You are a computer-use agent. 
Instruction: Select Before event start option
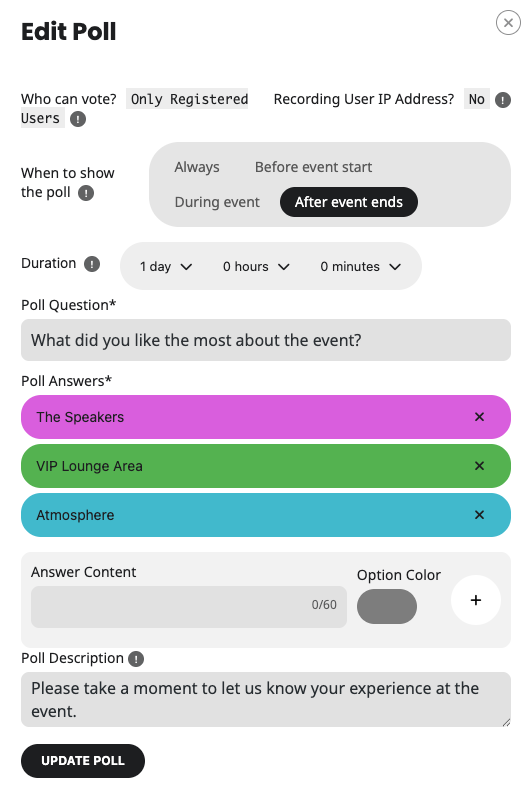click(x=314, y=167)
